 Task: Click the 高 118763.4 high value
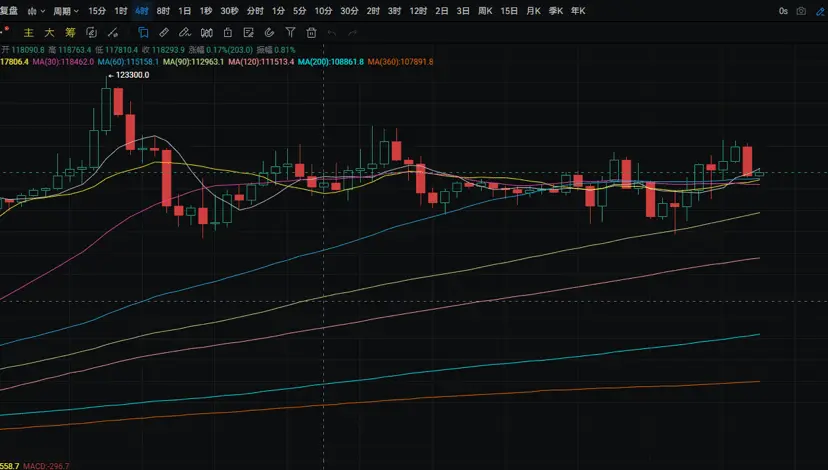[70, 50]
